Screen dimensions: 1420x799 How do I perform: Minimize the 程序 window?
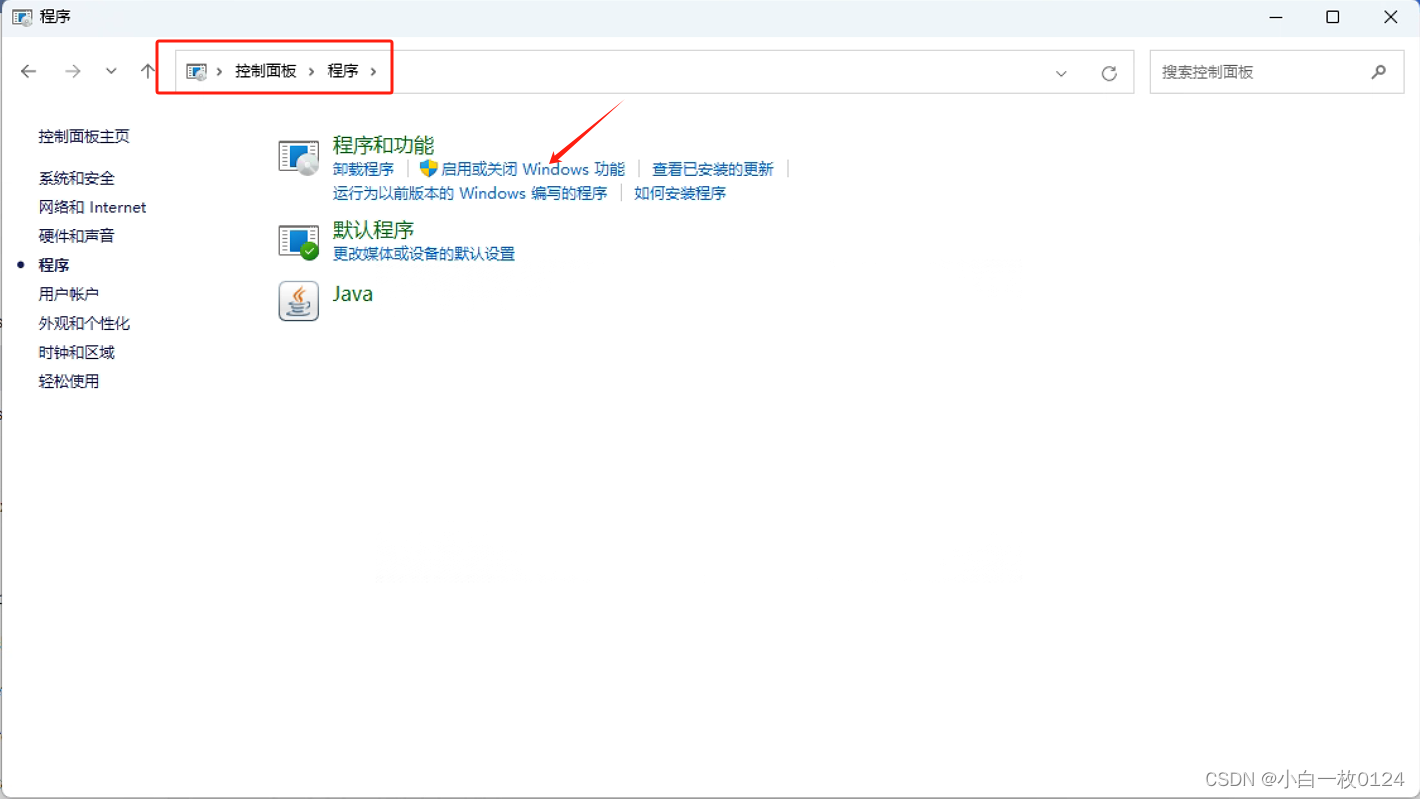[1275, 17]
